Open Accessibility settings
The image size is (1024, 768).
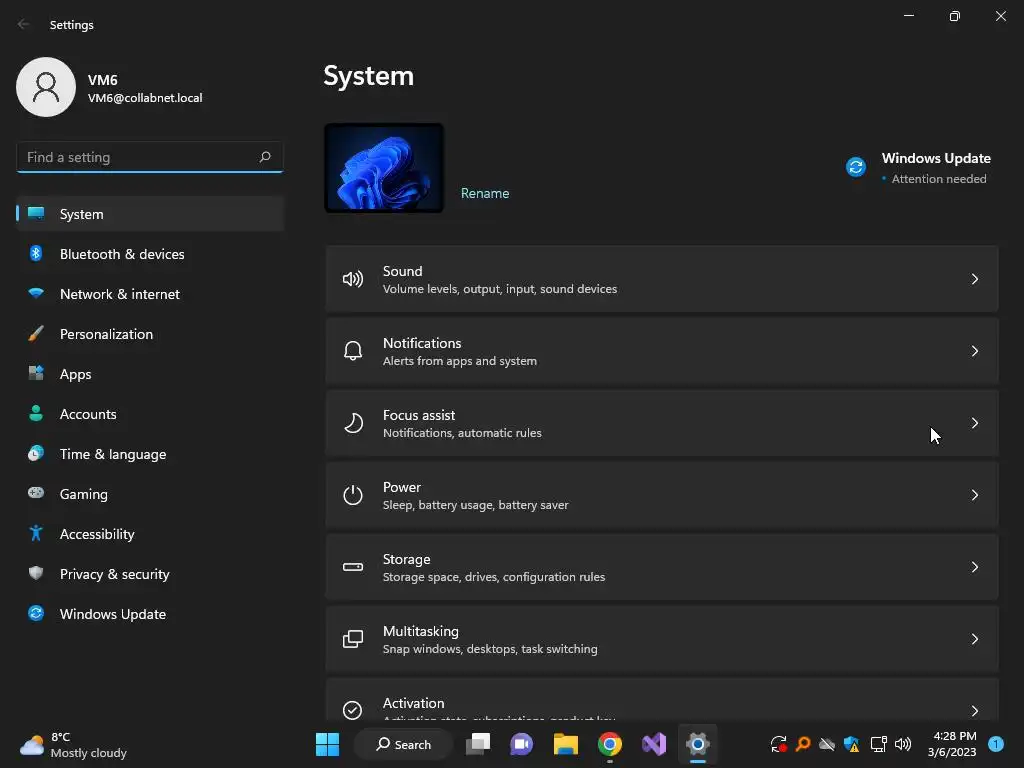(x=150, y=534)
